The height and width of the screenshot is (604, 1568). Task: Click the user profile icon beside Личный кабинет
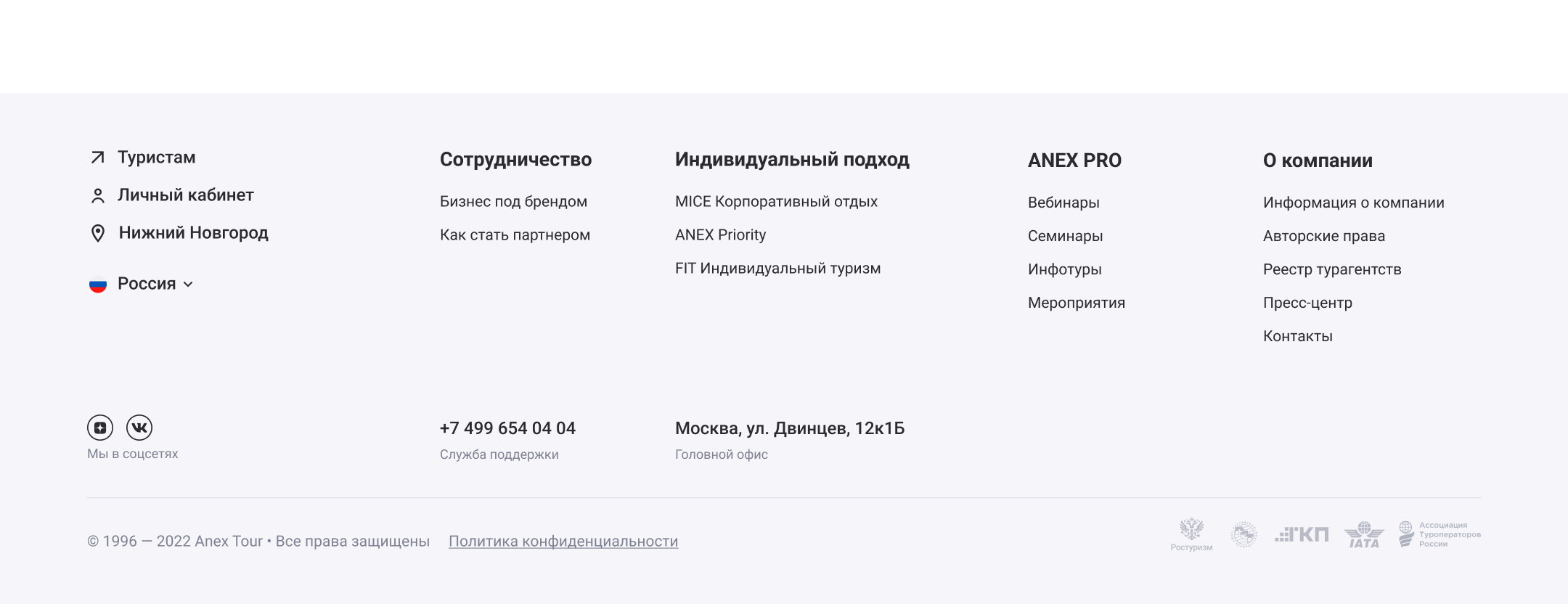pyautogui.click(x=98, y=196)
